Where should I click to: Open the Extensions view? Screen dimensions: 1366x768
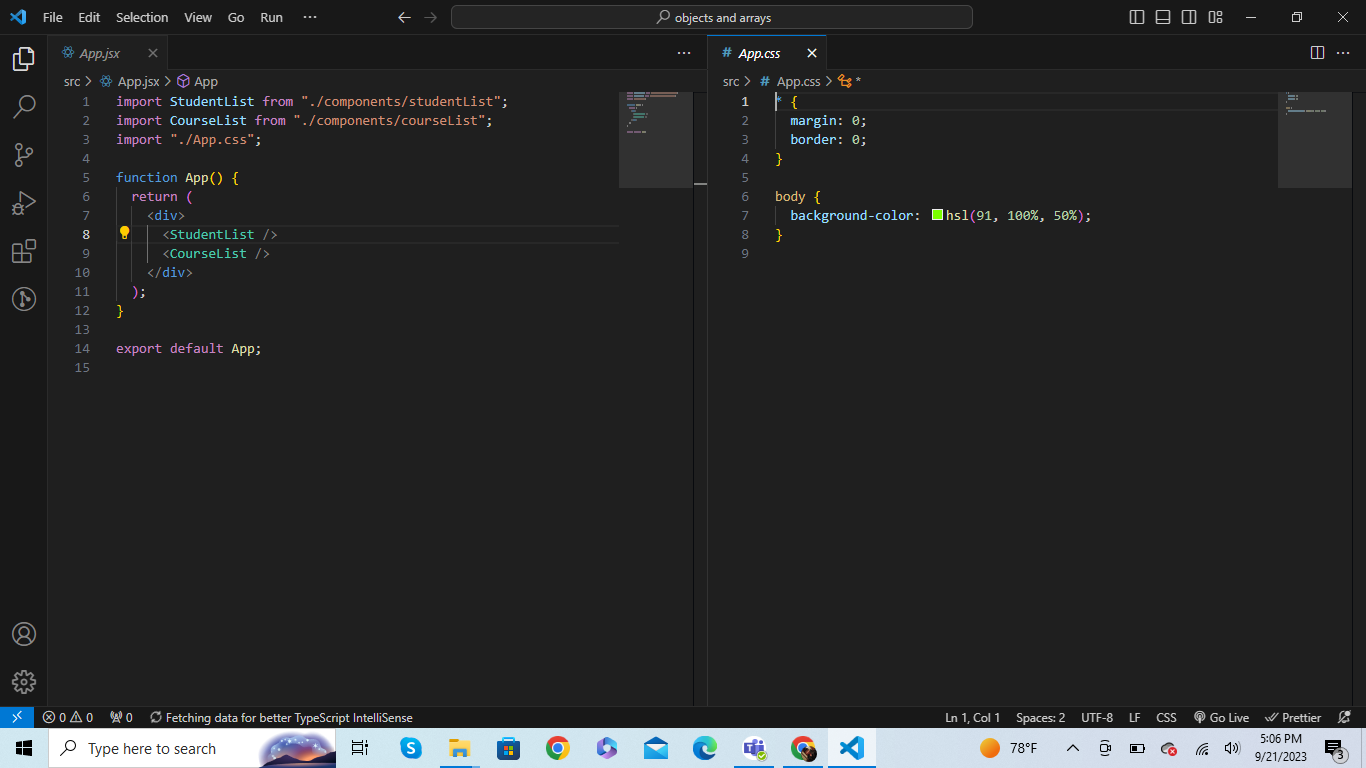click(x=24, y=251)
